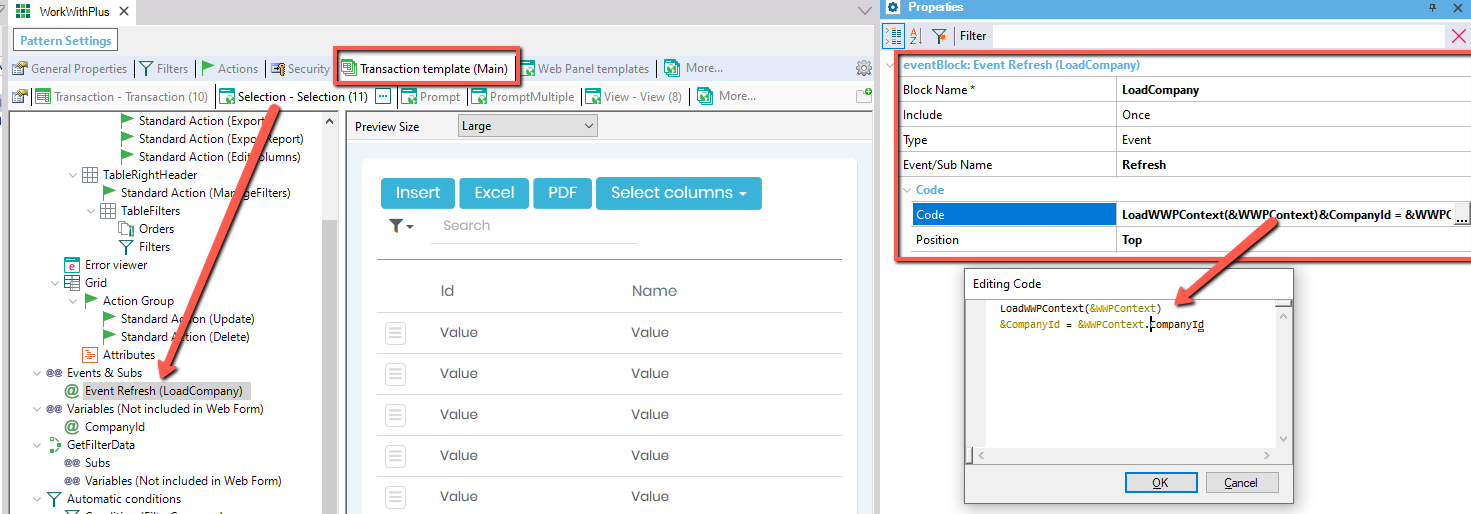Open the Code editor ellipsis button
1471x514 pixels.
(x=1461, y=214)
